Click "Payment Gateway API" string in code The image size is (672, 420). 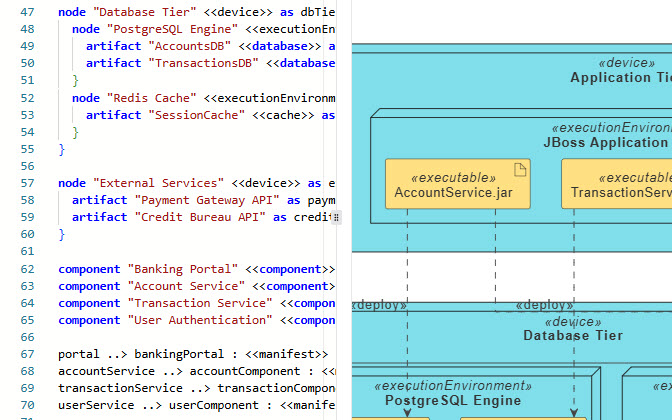(207, 200)
